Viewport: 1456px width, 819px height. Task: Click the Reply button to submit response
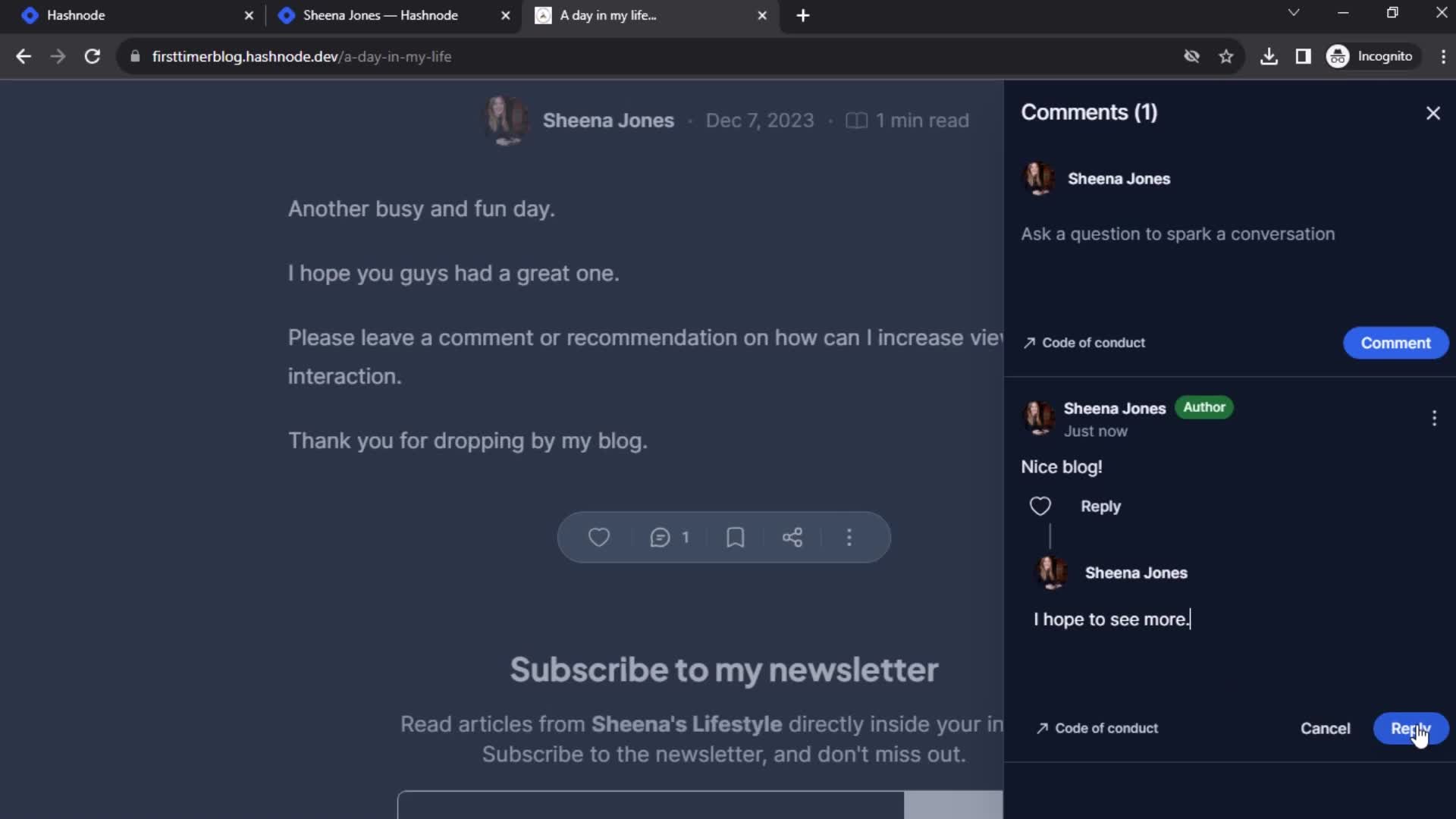(x=1410, y=728)
